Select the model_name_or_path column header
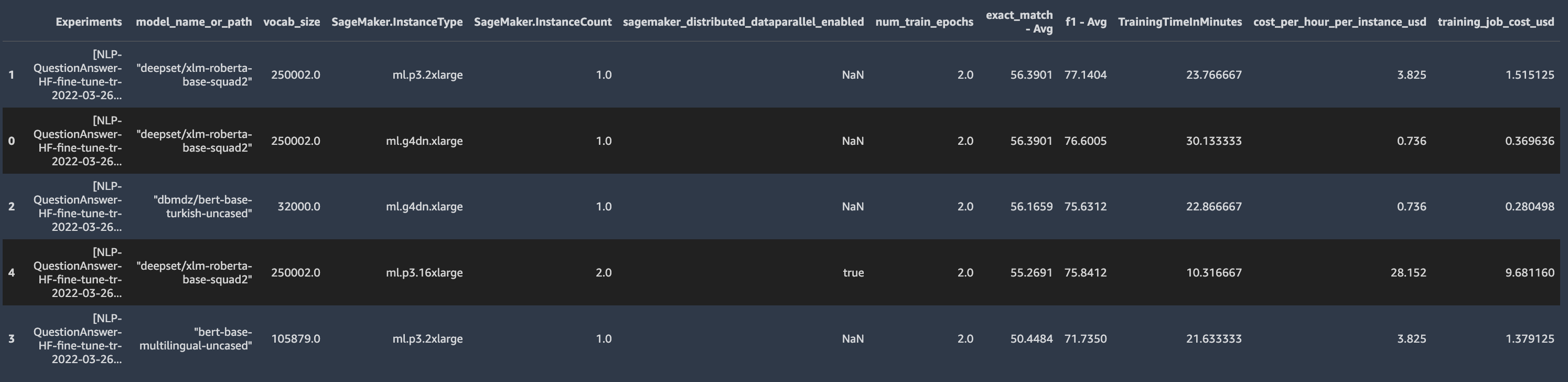Image resolution: width=1568 pixels, height=382 pixels. 194,22
